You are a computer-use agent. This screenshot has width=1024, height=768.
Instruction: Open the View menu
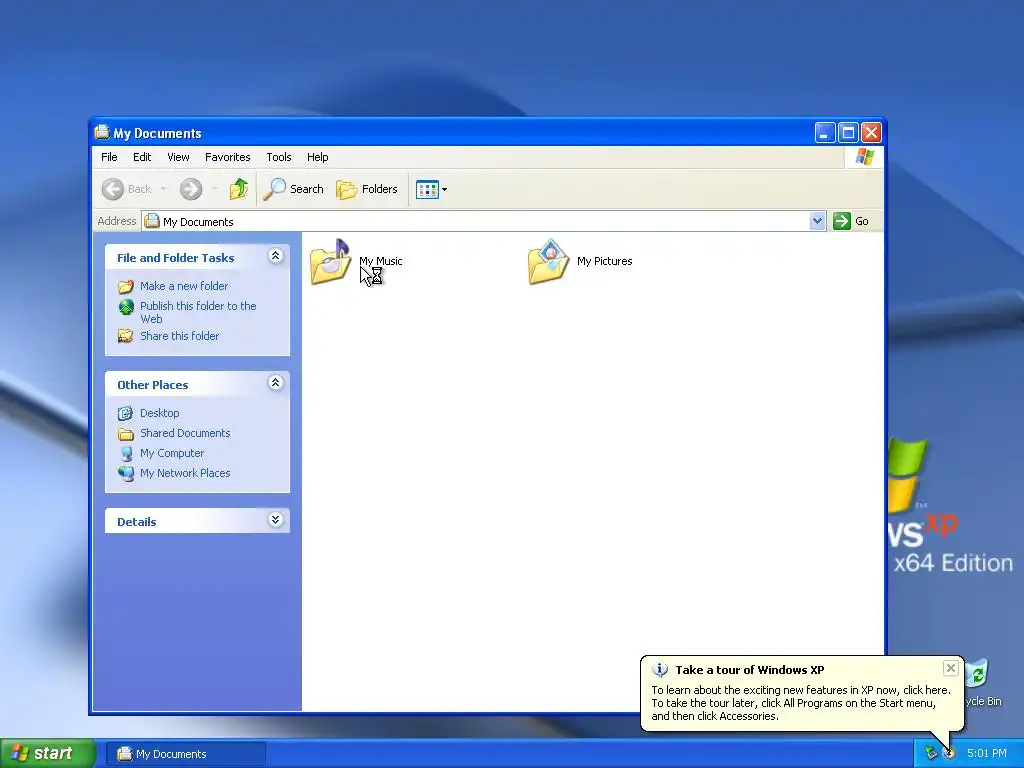[178, 157]
